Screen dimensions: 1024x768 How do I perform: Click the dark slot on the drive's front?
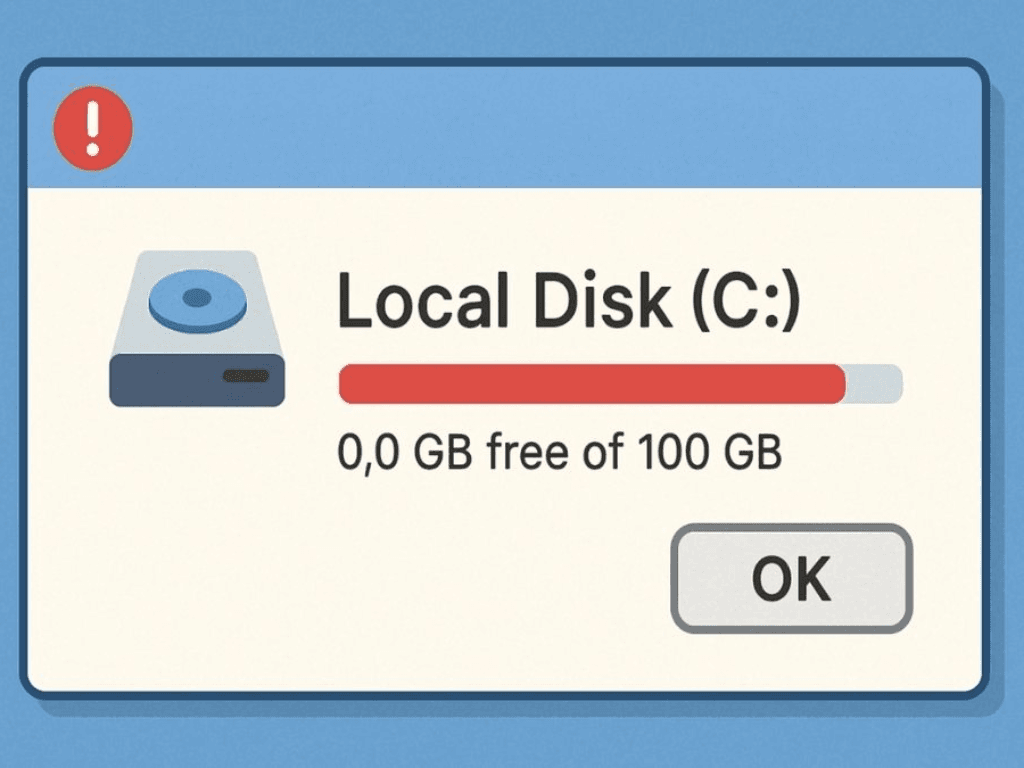pos(245,376)
